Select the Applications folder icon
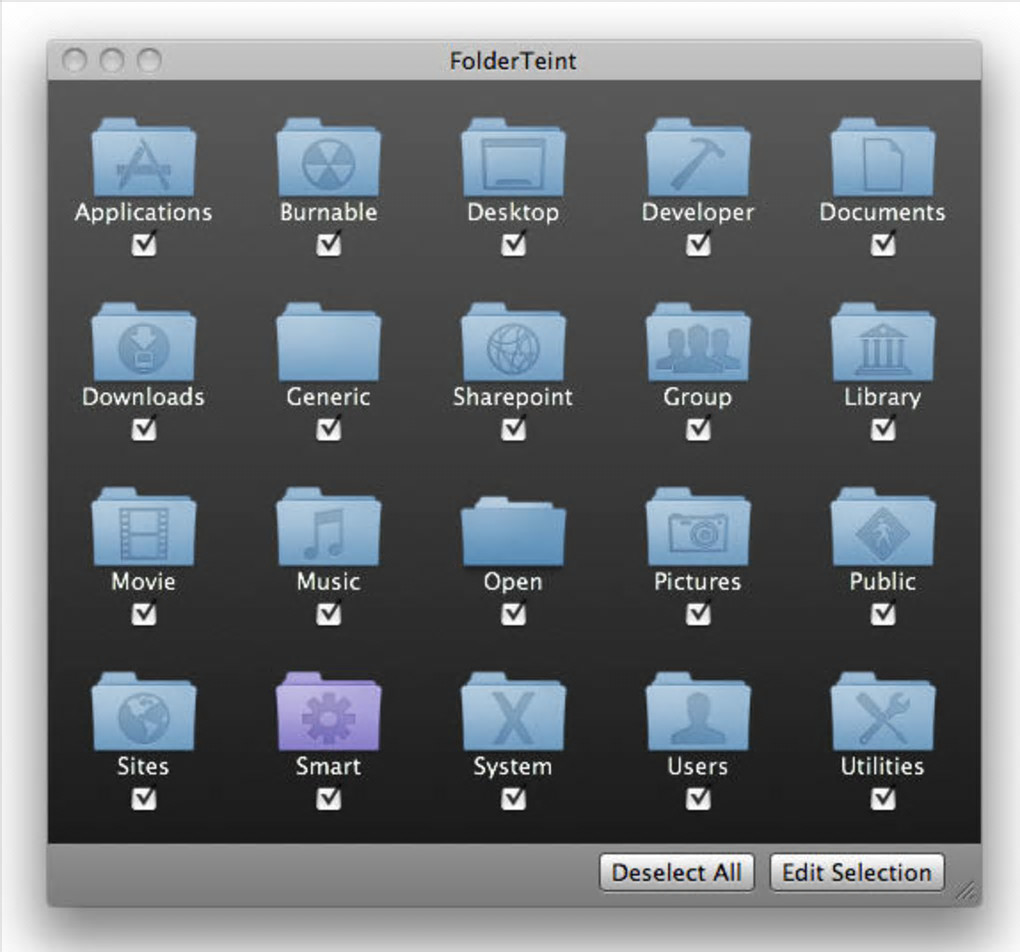 (143, 157)
